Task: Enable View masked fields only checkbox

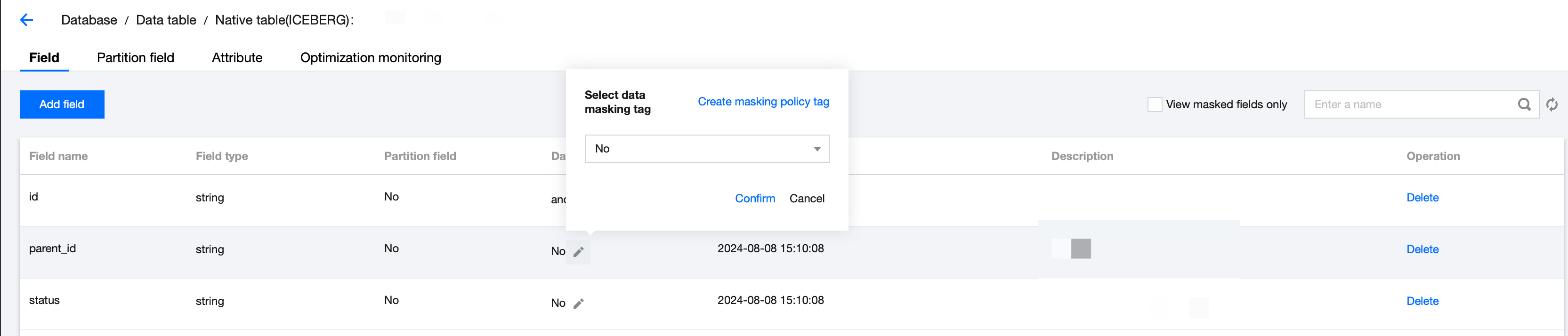Action: click(x=1154, y=104)
